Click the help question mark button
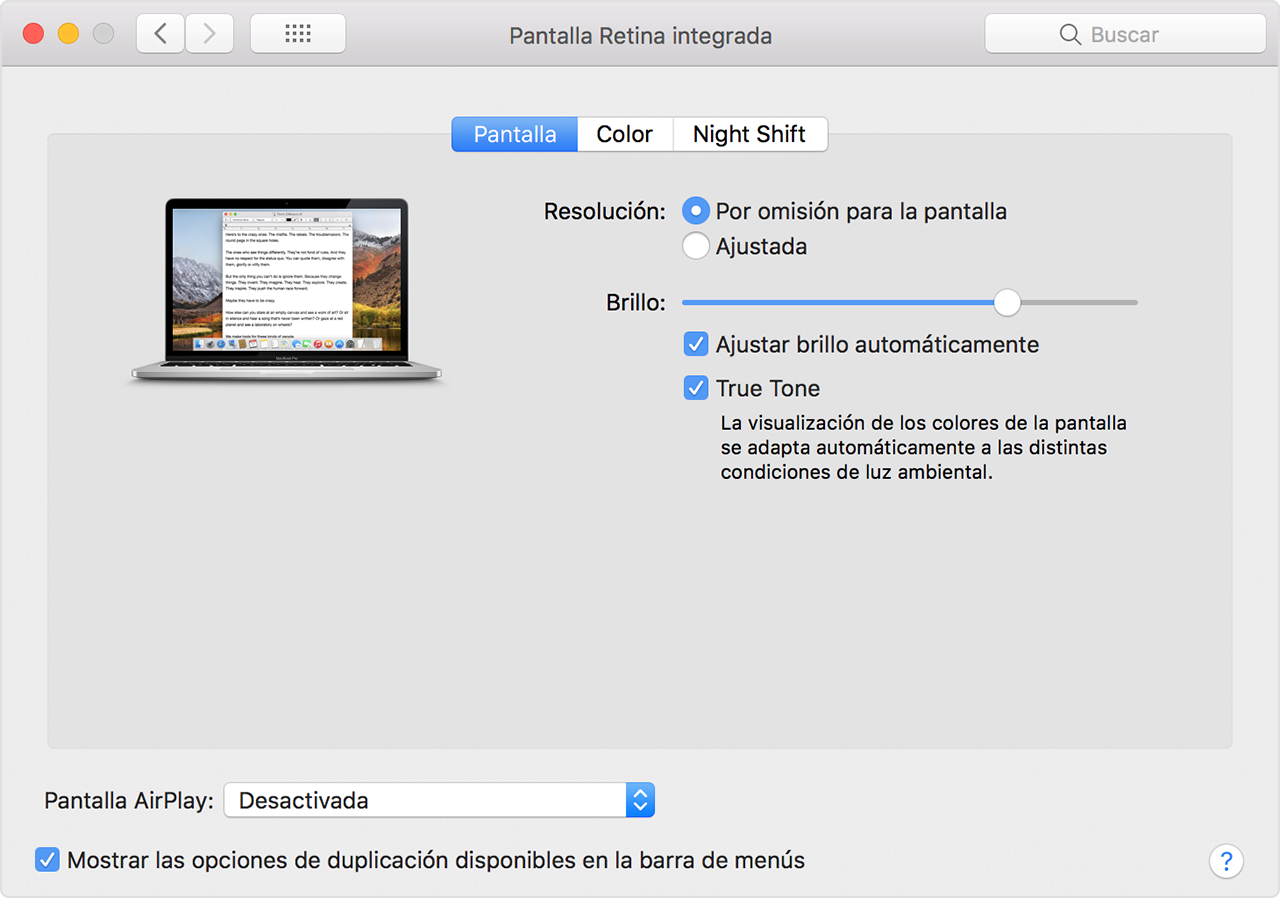 pos(1226,861)
